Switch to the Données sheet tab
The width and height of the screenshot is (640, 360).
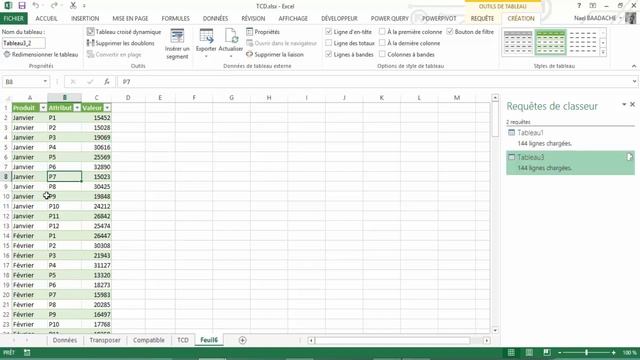pyautogui.click(x=65, y=340)
